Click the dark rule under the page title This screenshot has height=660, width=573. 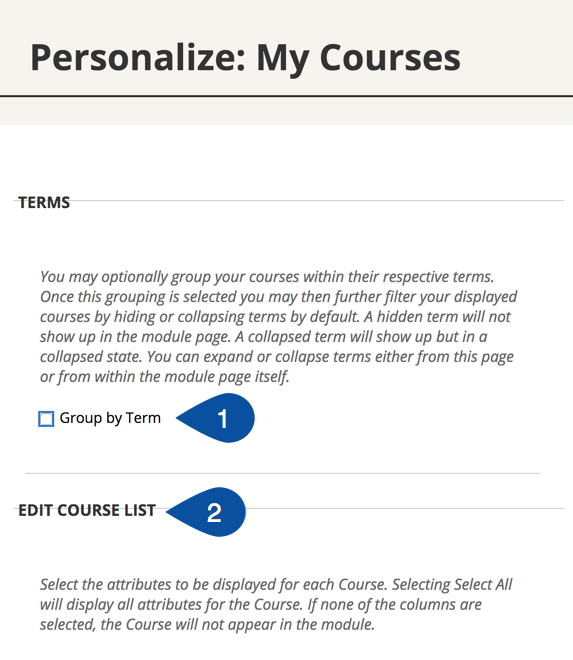coord(286,96)
